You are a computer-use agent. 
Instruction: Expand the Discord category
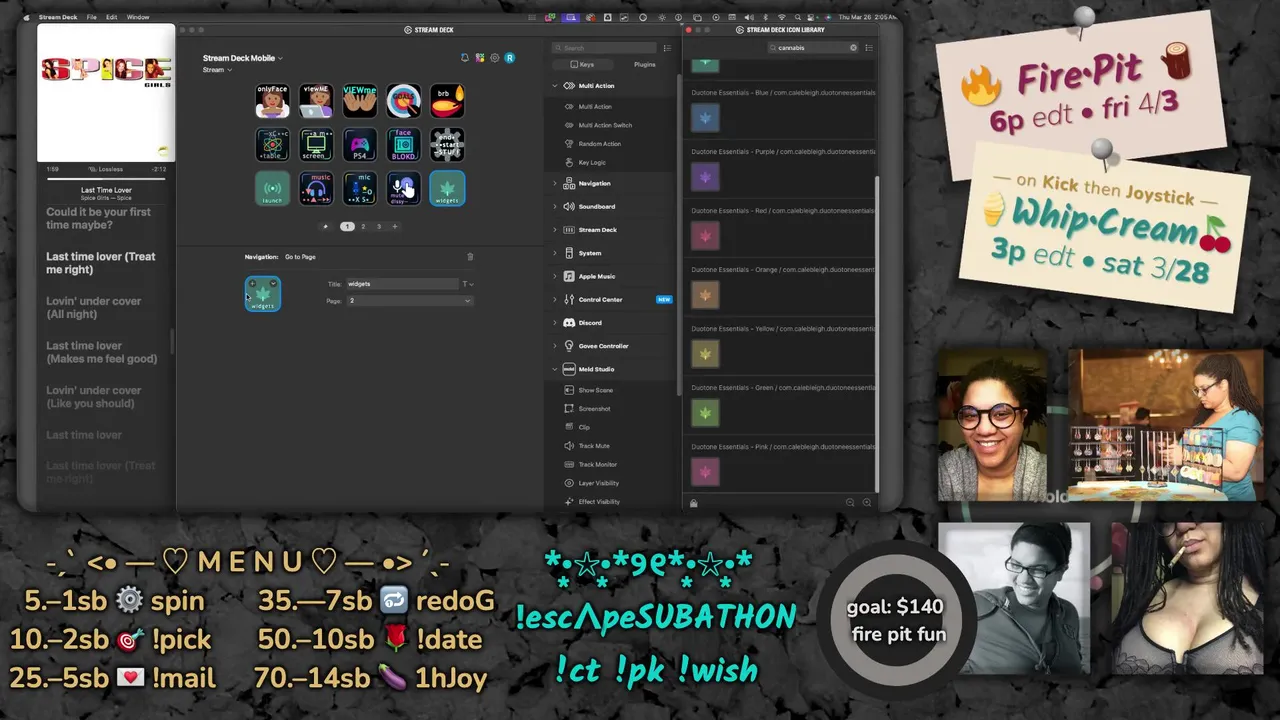pyautogui.click(x=555, y=323)
